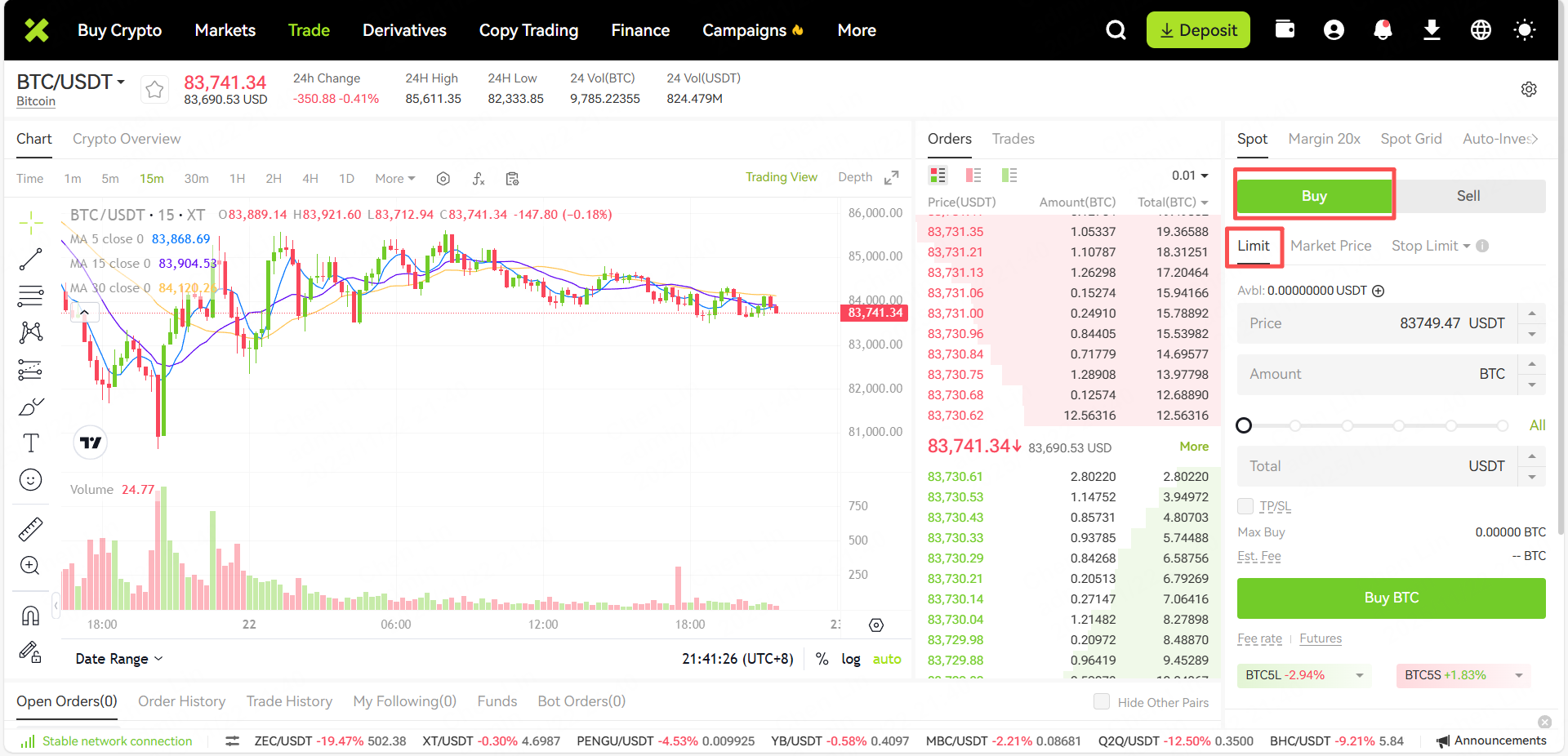Click the amount percentage slider handle

(x=1244, y=425)
